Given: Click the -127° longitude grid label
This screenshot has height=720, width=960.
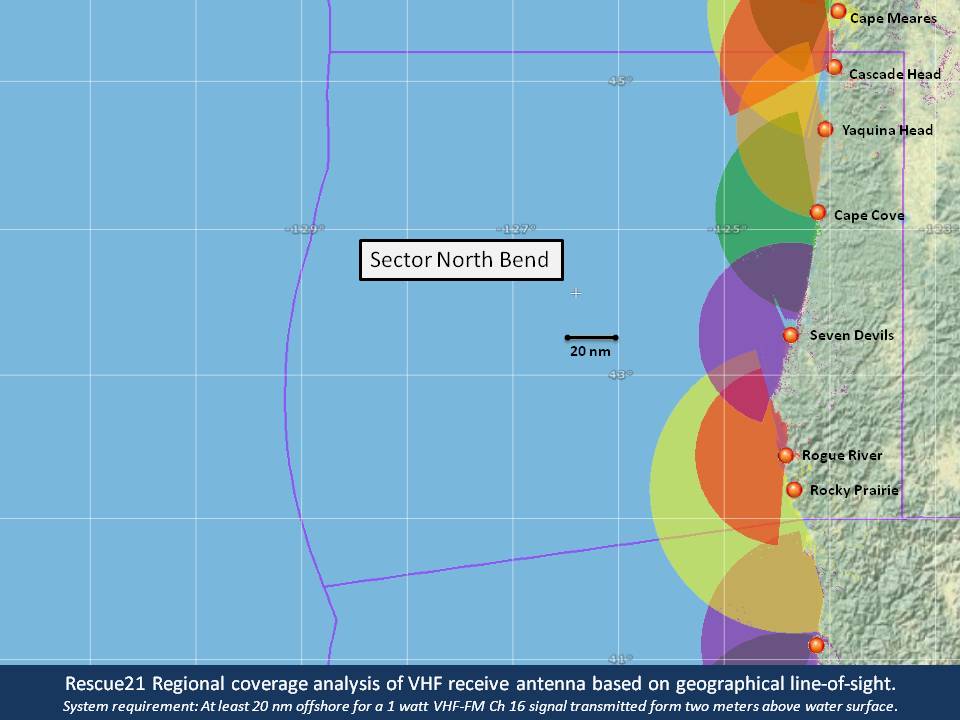Looking at the screenshot, I should tap(518, 229).
